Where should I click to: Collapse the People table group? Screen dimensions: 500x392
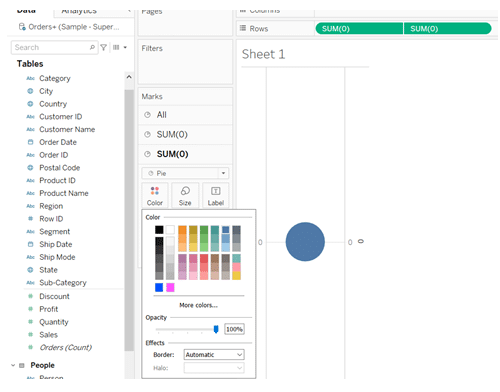[13, 365]
